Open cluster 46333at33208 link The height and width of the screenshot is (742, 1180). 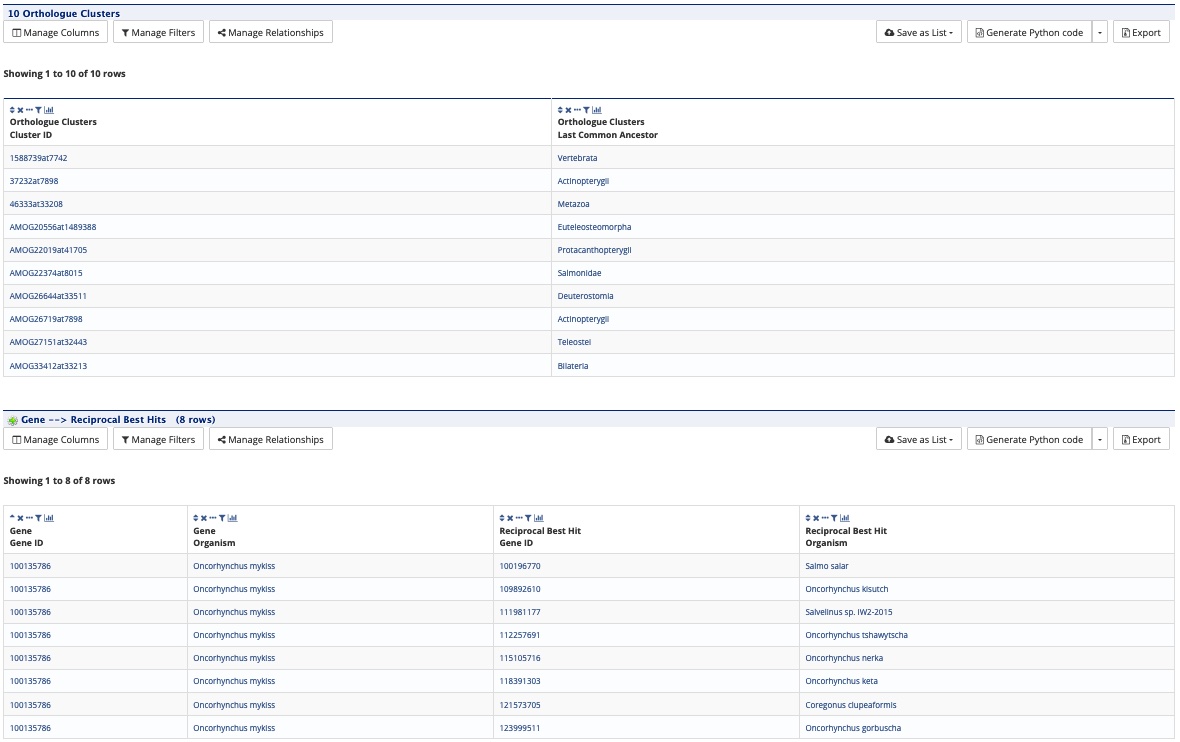(36, 204)
